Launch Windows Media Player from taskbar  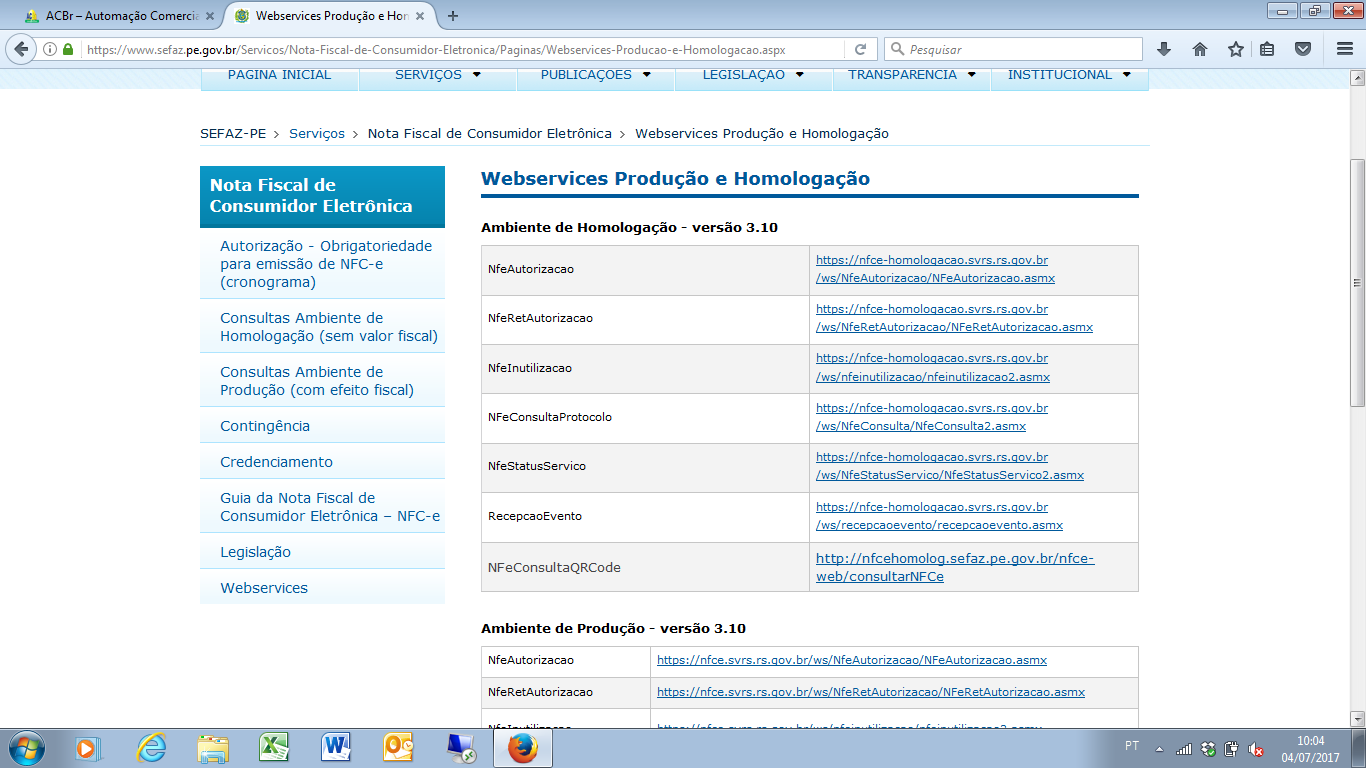point(89,748)
